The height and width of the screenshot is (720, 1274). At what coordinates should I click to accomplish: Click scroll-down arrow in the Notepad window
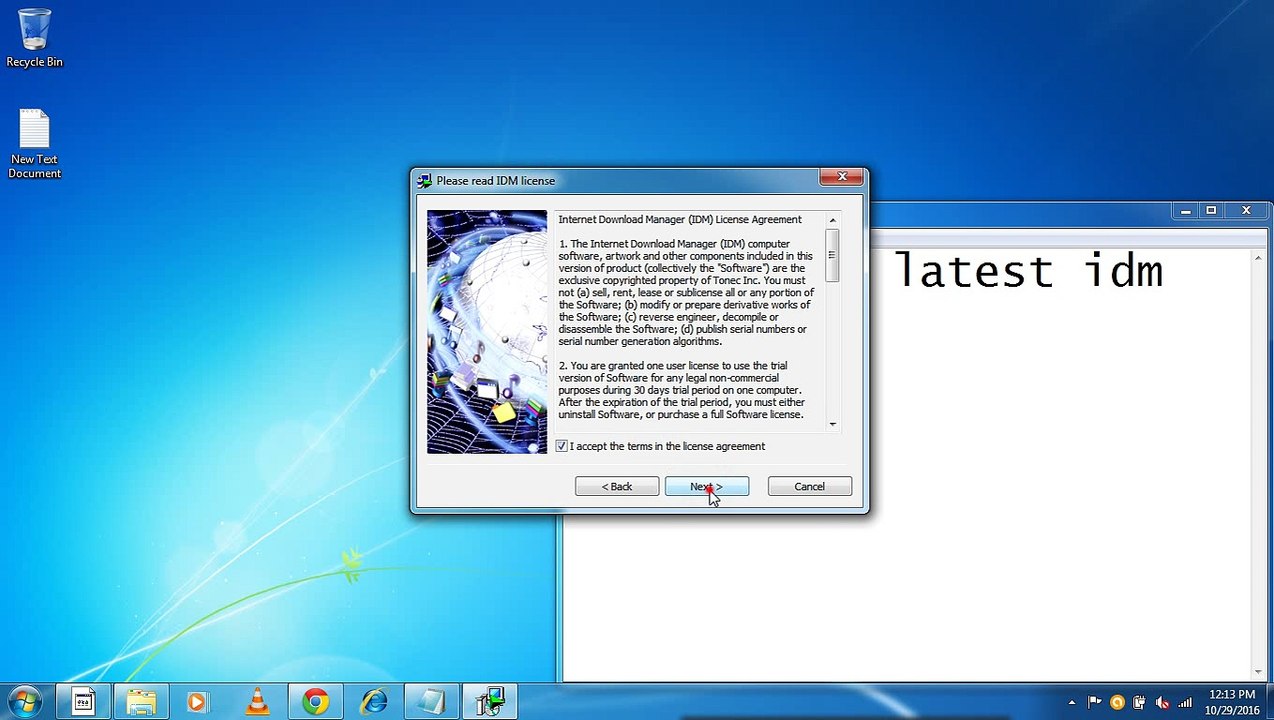click(x=1258, y=672)
